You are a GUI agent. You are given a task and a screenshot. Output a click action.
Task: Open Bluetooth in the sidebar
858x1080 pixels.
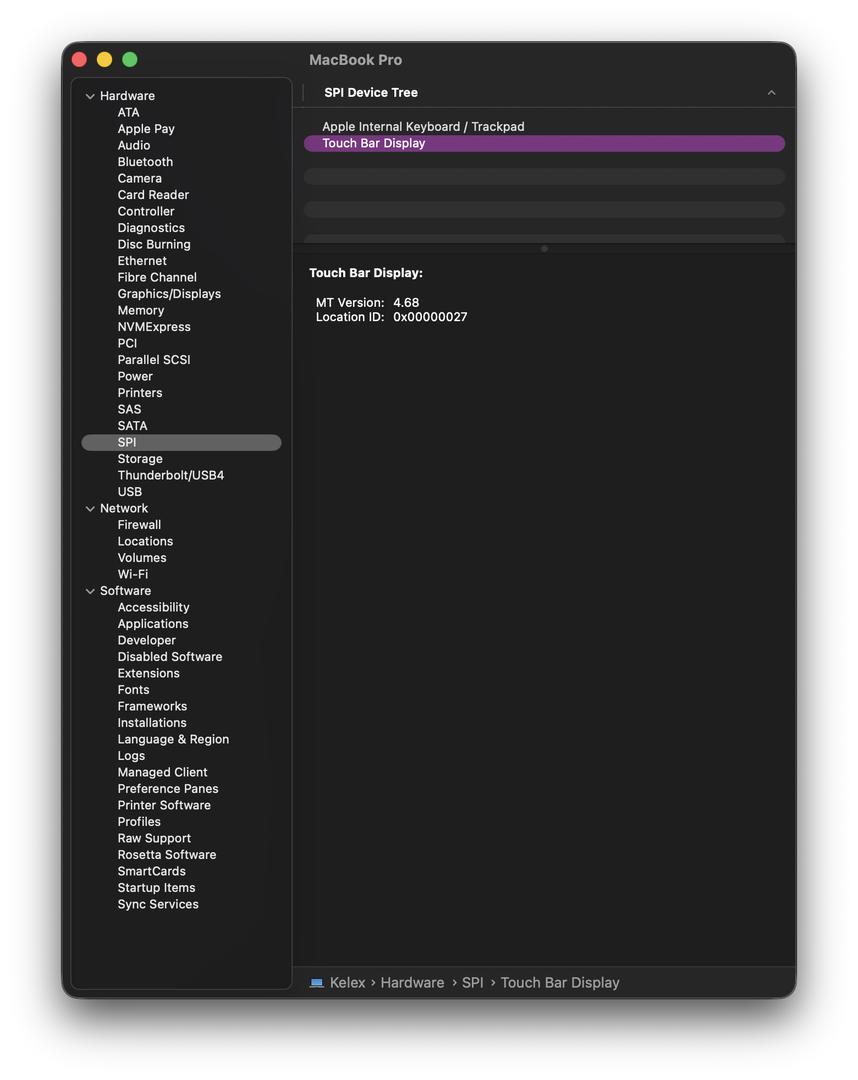[145, 162]
